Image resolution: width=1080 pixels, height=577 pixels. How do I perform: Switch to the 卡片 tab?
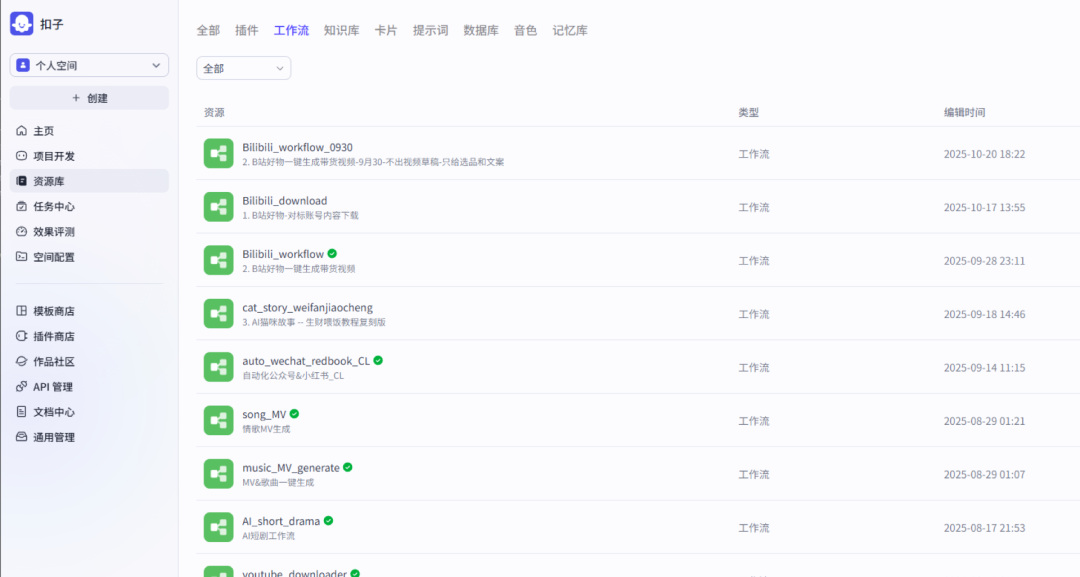tap(386, 30)
